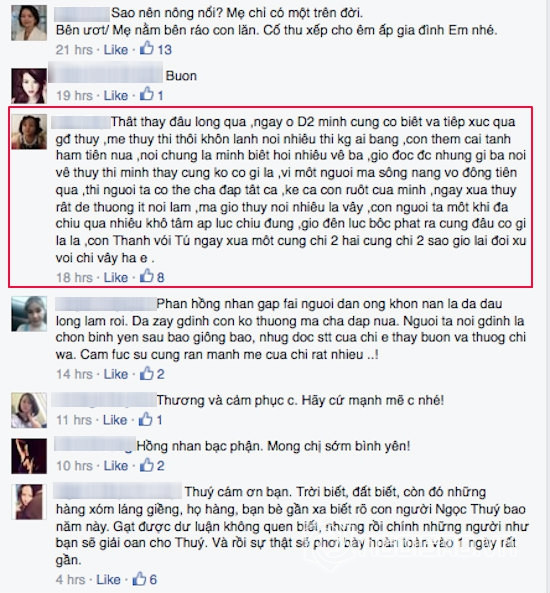Image resolution: width=550 pixels, height=593 pixels.
Task: Click thumbs-up icon on 14 hrs comment
Action: coord(147,373)
